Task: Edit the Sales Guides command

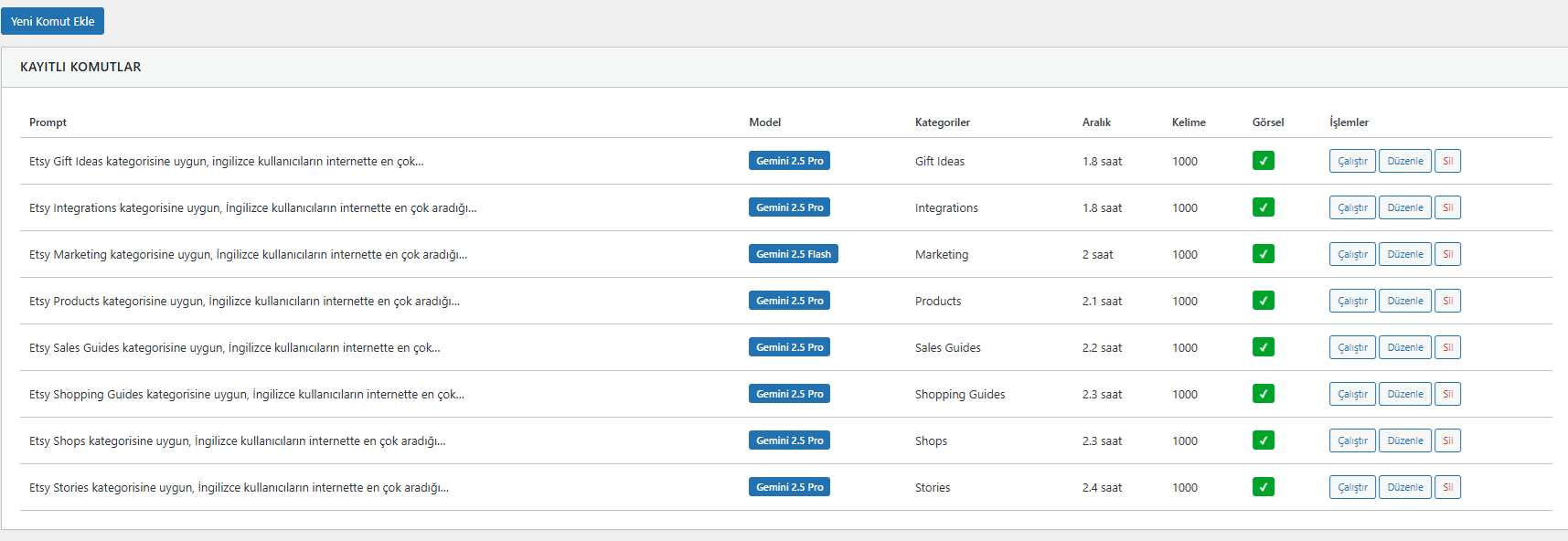Action: click(x=1405, y=347)
